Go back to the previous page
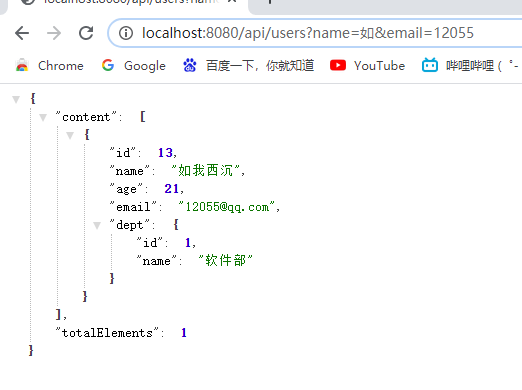This screenshot has height=390, width=522. pyautogui.click(x=22, y=33)
